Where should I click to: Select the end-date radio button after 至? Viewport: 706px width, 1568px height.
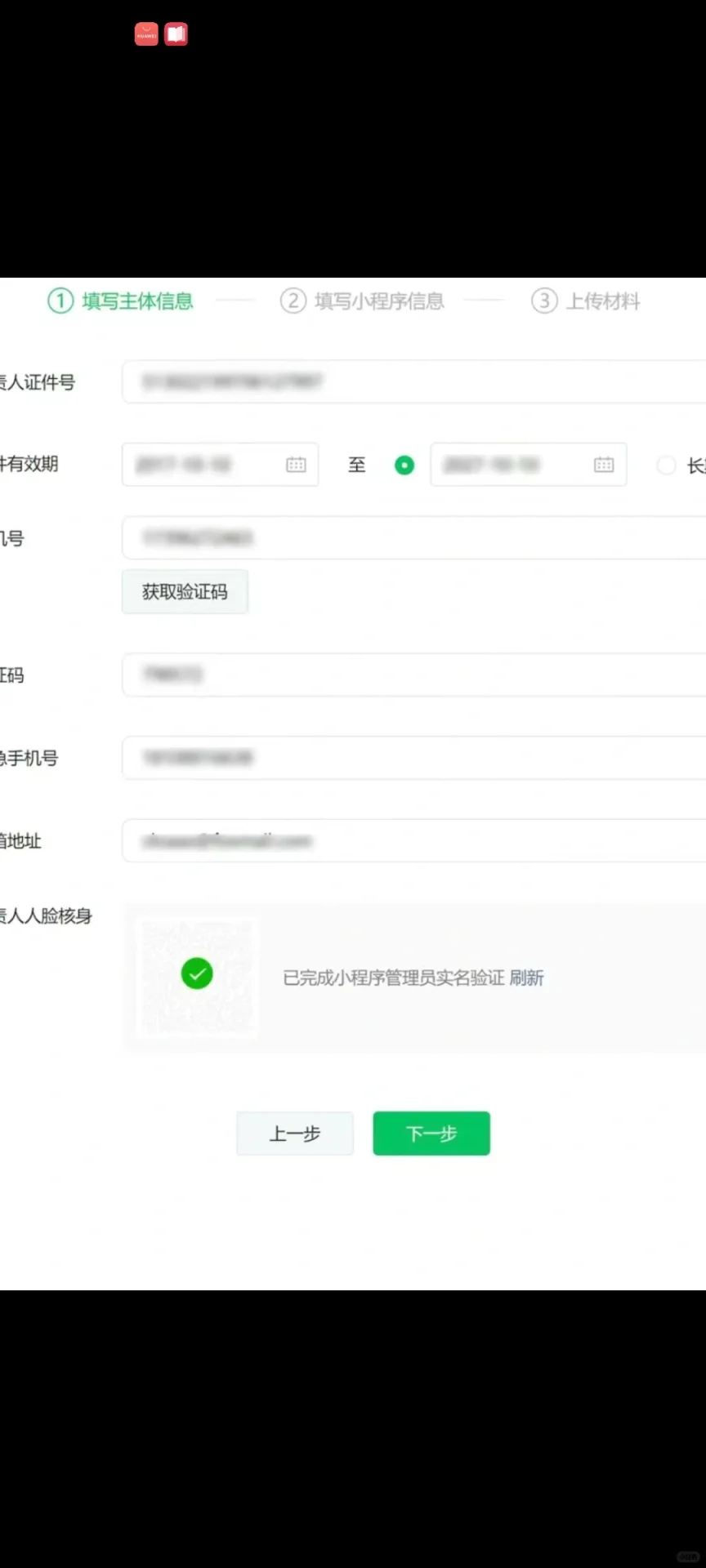click(x=404, y=465)
